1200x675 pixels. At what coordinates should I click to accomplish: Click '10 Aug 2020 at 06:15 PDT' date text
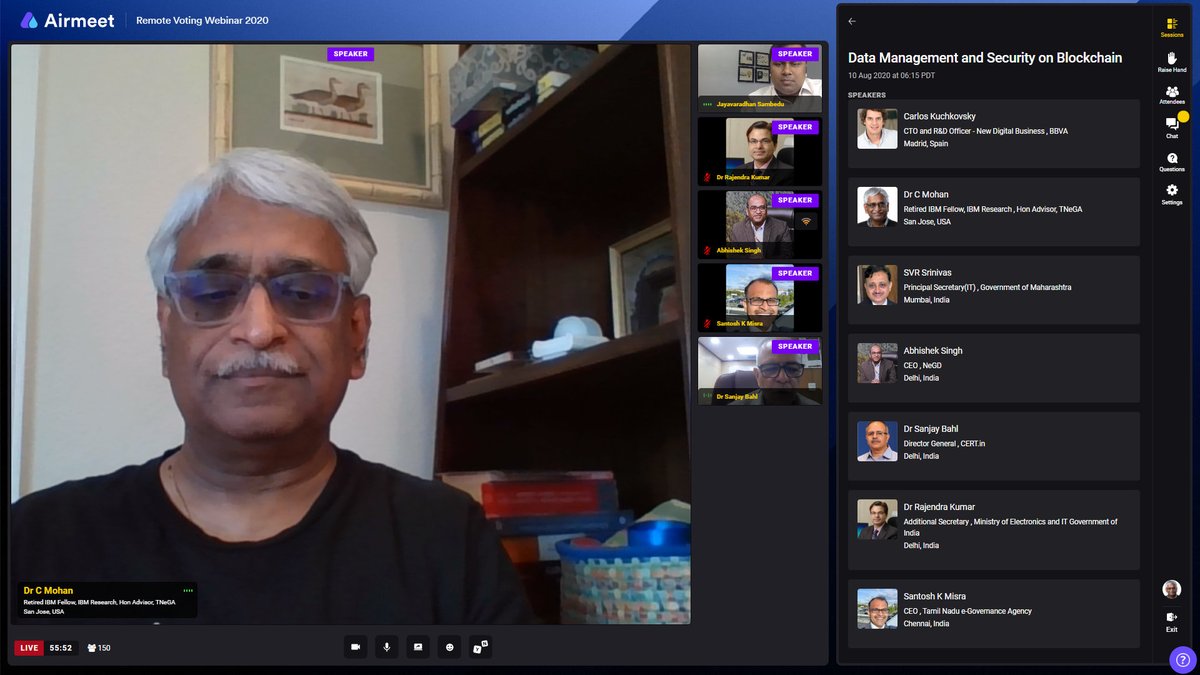coord(890,75)
